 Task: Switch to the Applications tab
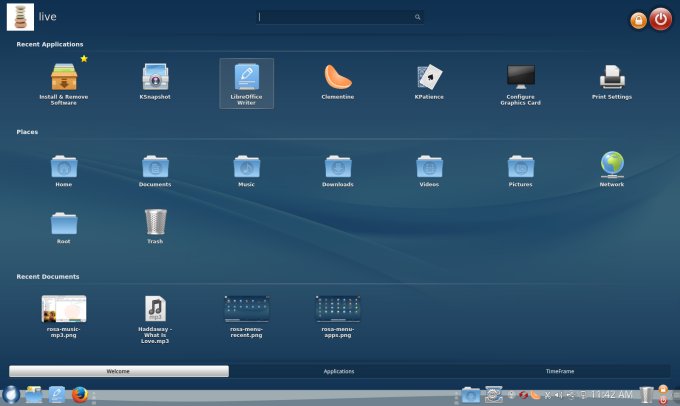pyautogui.click(x=339, y=371)
